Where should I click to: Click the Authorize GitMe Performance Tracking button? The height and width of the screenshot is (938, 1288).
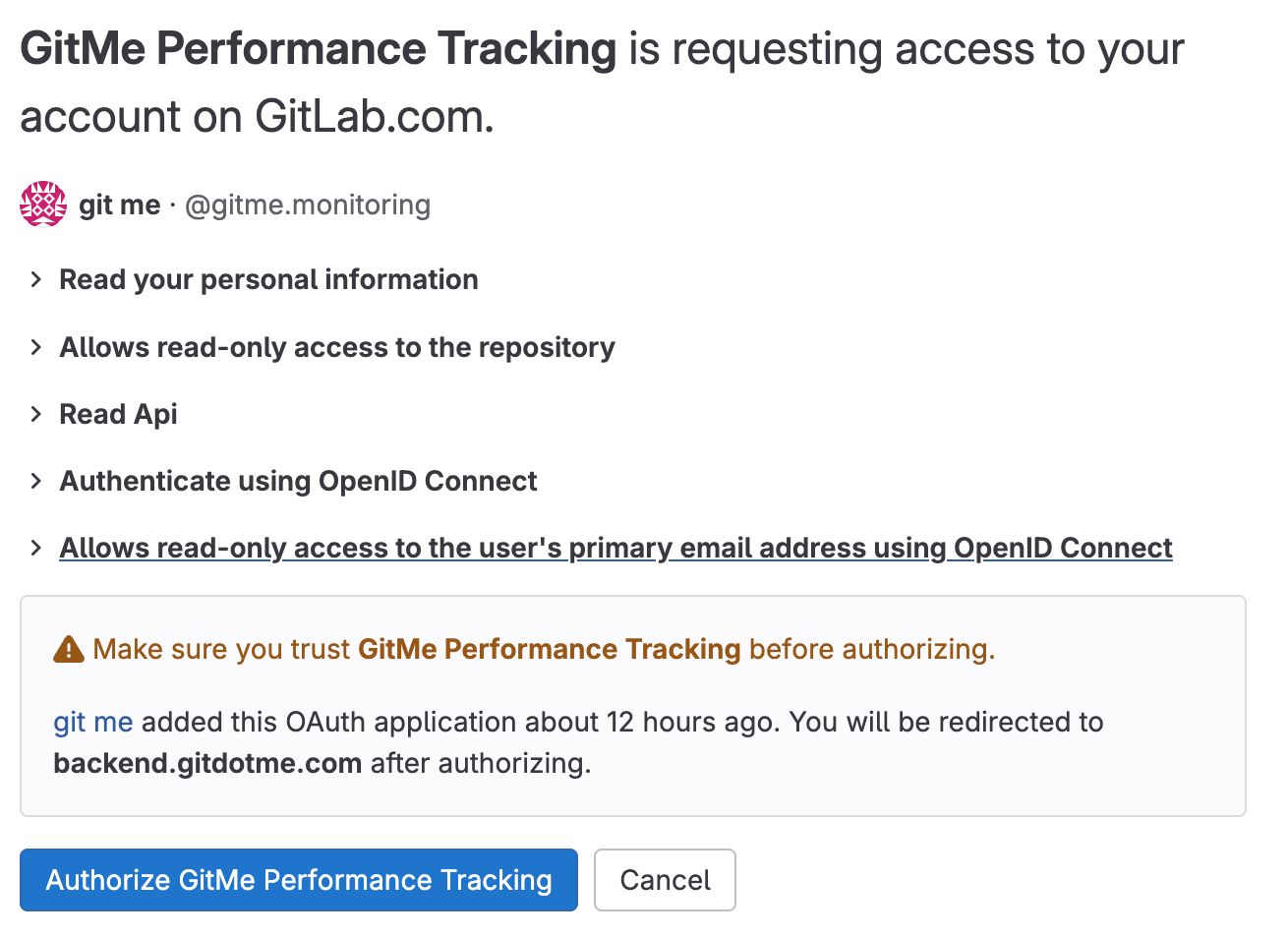click(299, 880)
